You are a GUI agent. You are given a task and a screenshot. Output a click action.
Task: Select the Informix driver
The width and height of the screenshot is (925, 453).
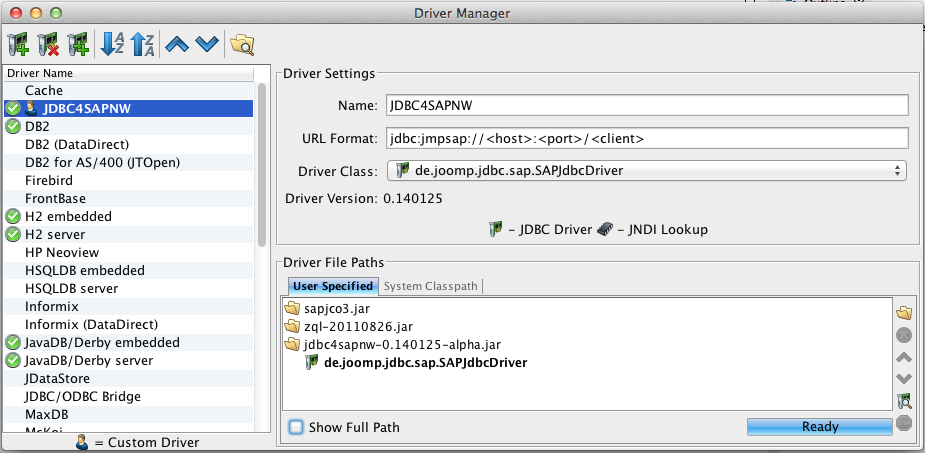click(129, 306)
